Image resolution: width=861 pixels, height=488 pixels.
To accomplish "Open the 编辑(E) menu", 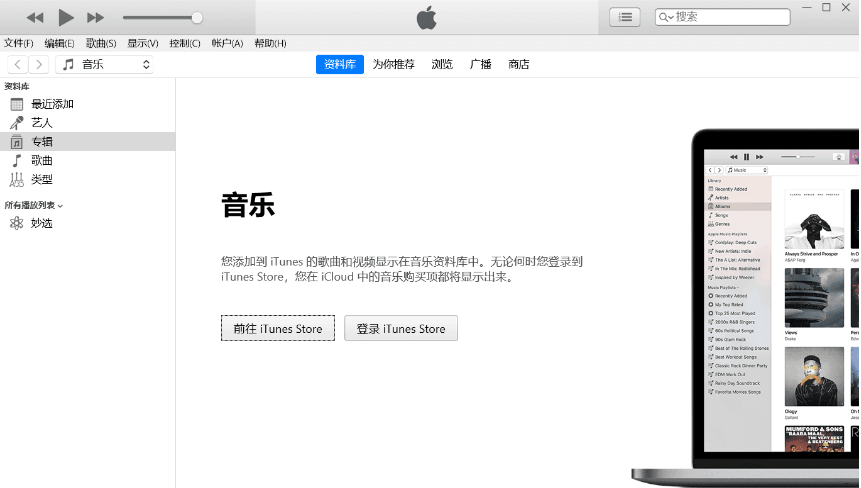I will 59,43.
